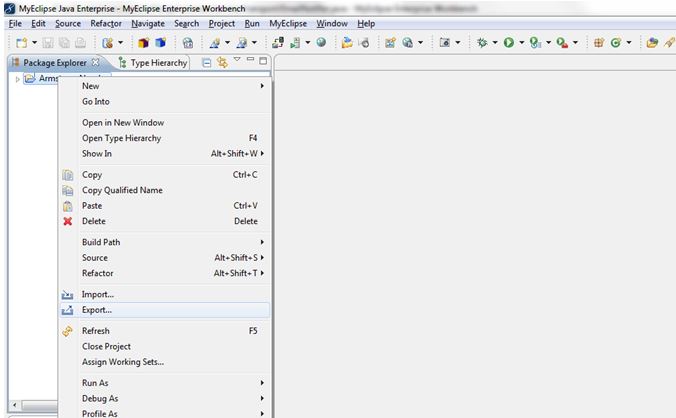The height and width of the screenshot is (418, 676).
Task: Click the Type Hierarchy tab icon
Action: coord(122,63)
